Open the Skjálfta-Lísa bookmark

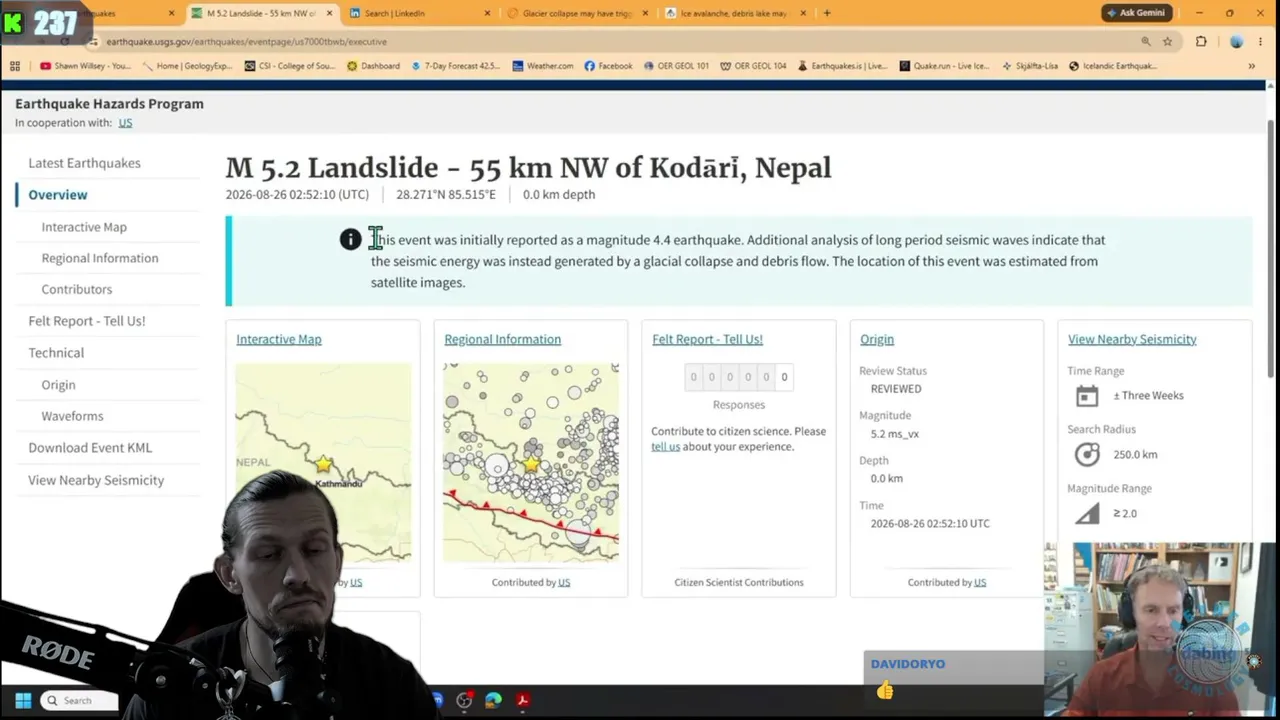[x=1029, y=66]
